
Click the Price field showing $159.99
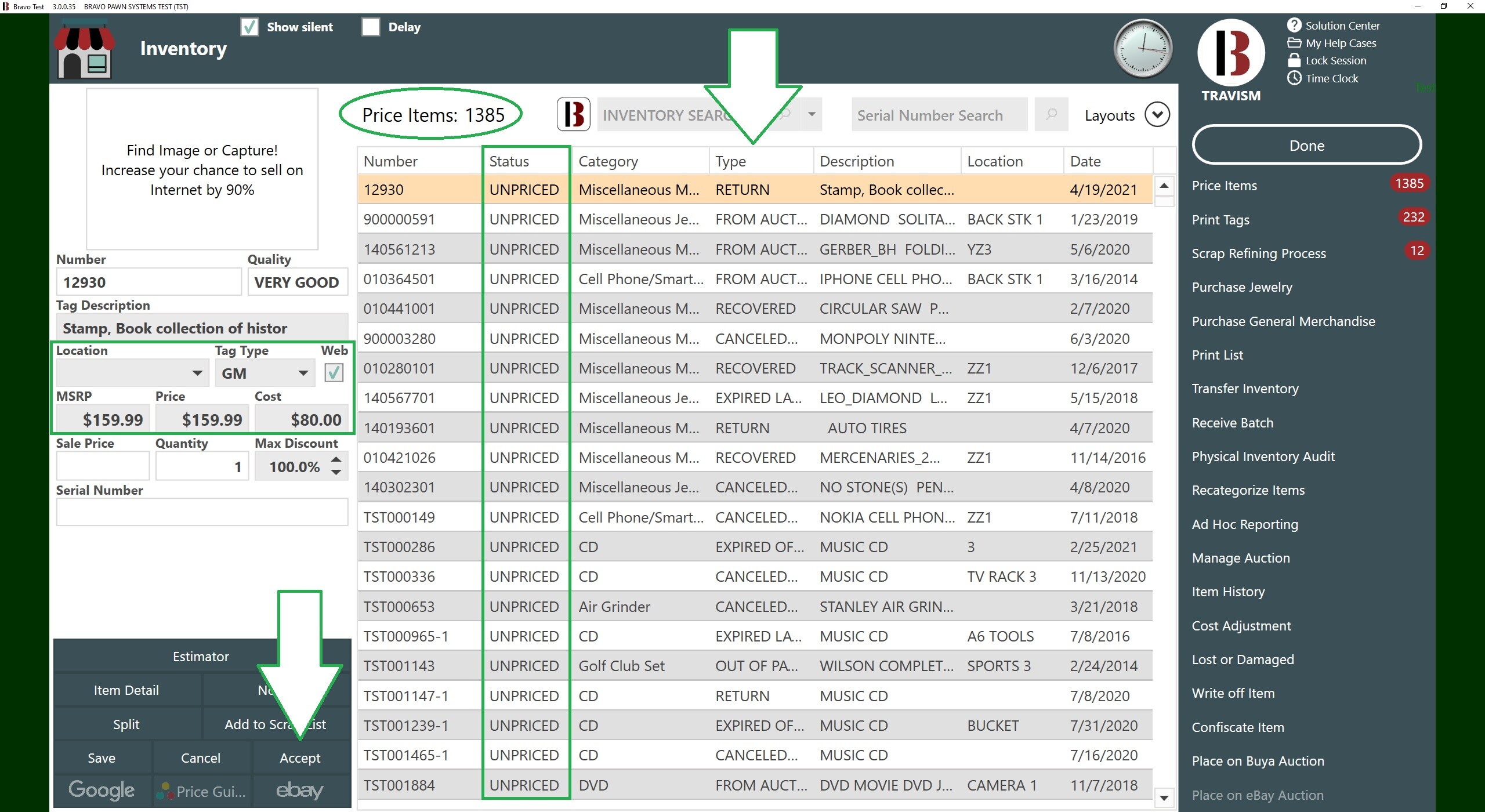coord(202,419)
